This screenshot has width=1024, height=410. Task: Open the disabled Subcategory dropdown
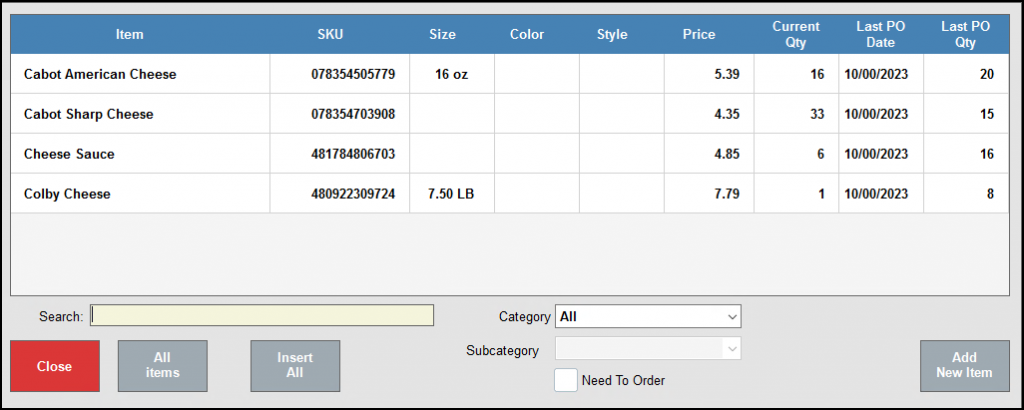coord(648,349)
